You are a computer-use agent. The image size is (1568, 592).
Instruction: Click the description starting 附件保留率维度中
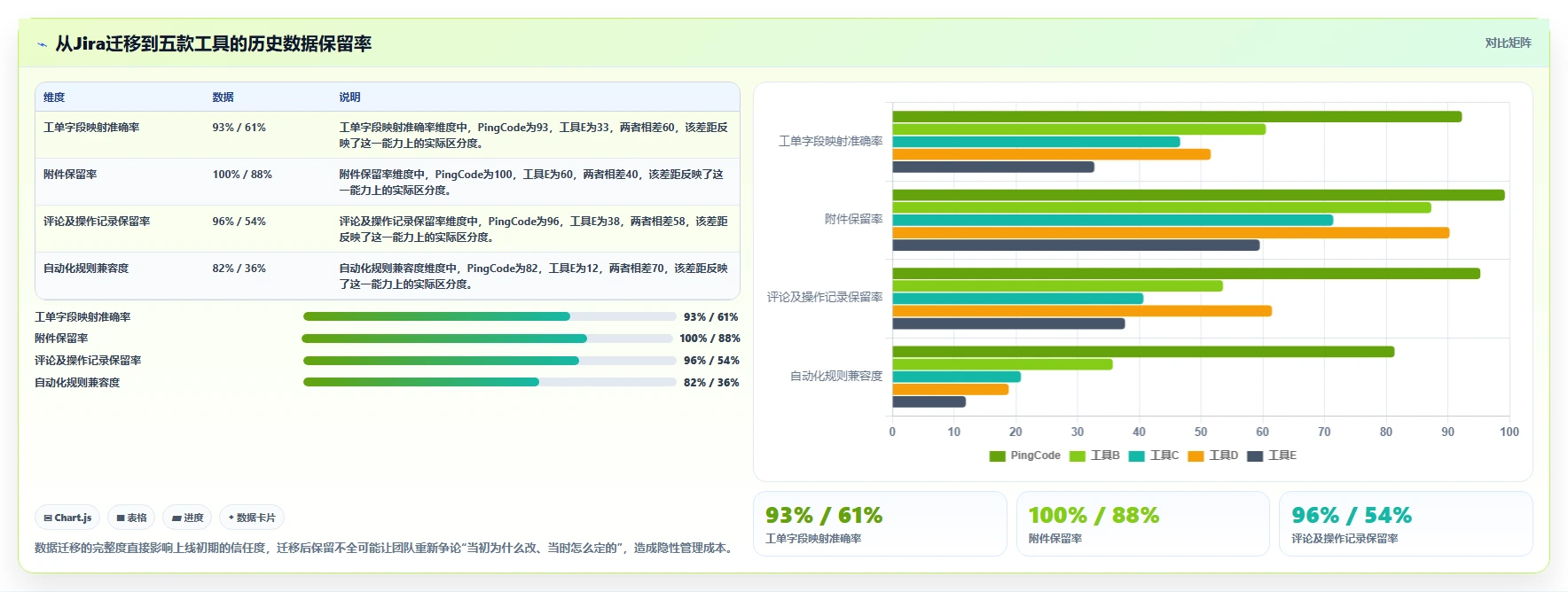click(532, 183)
